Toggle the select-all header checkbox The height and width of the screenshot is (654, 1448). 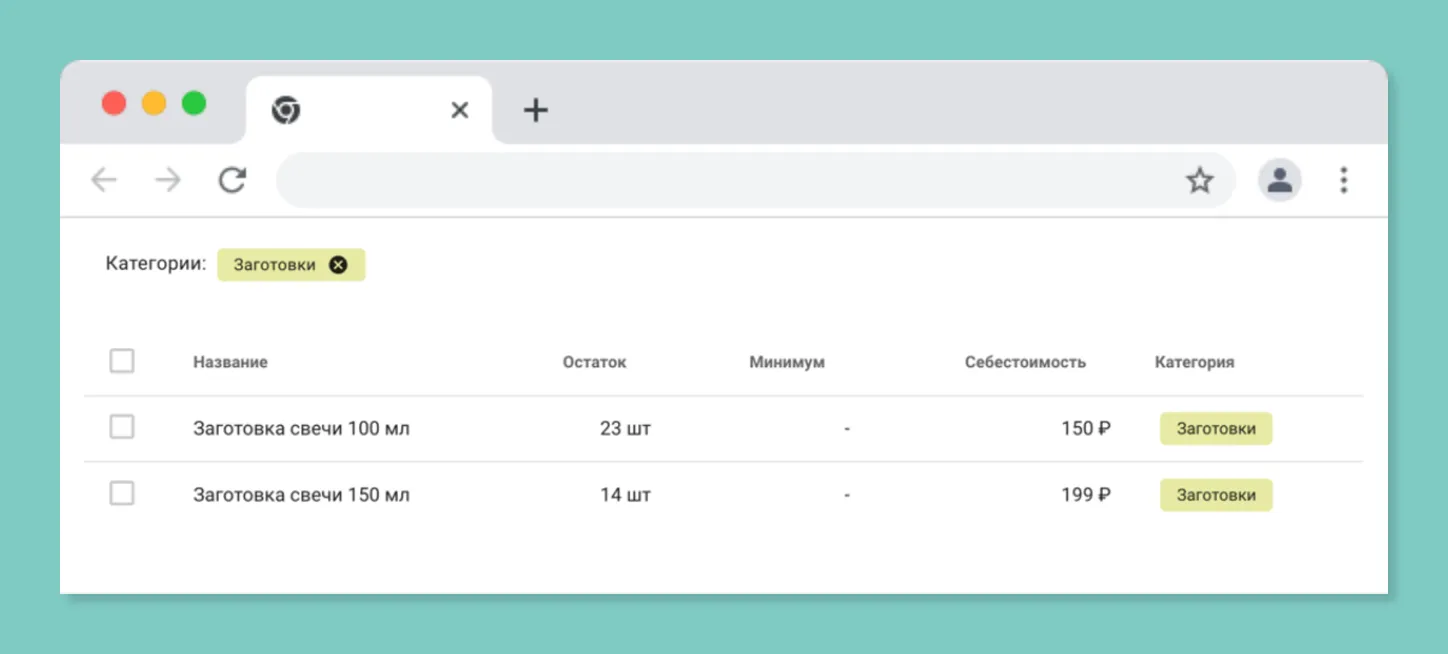pyautogui.click(x=122, y=361)
